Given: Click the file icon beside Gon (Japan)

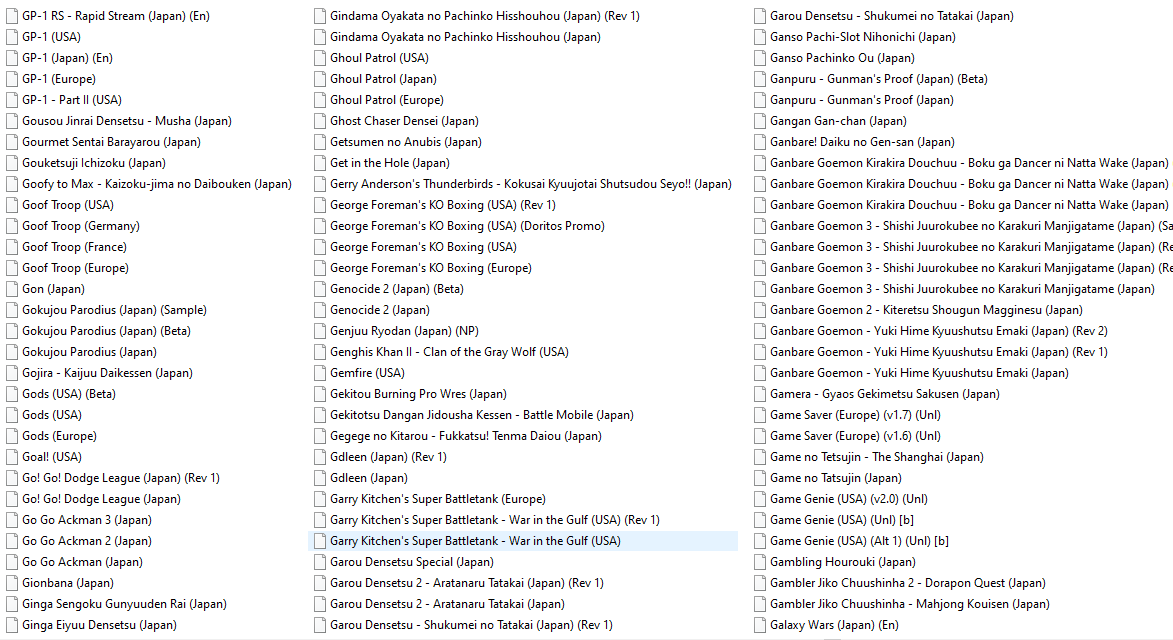Looking at the screenshot, I should point(12,289).
